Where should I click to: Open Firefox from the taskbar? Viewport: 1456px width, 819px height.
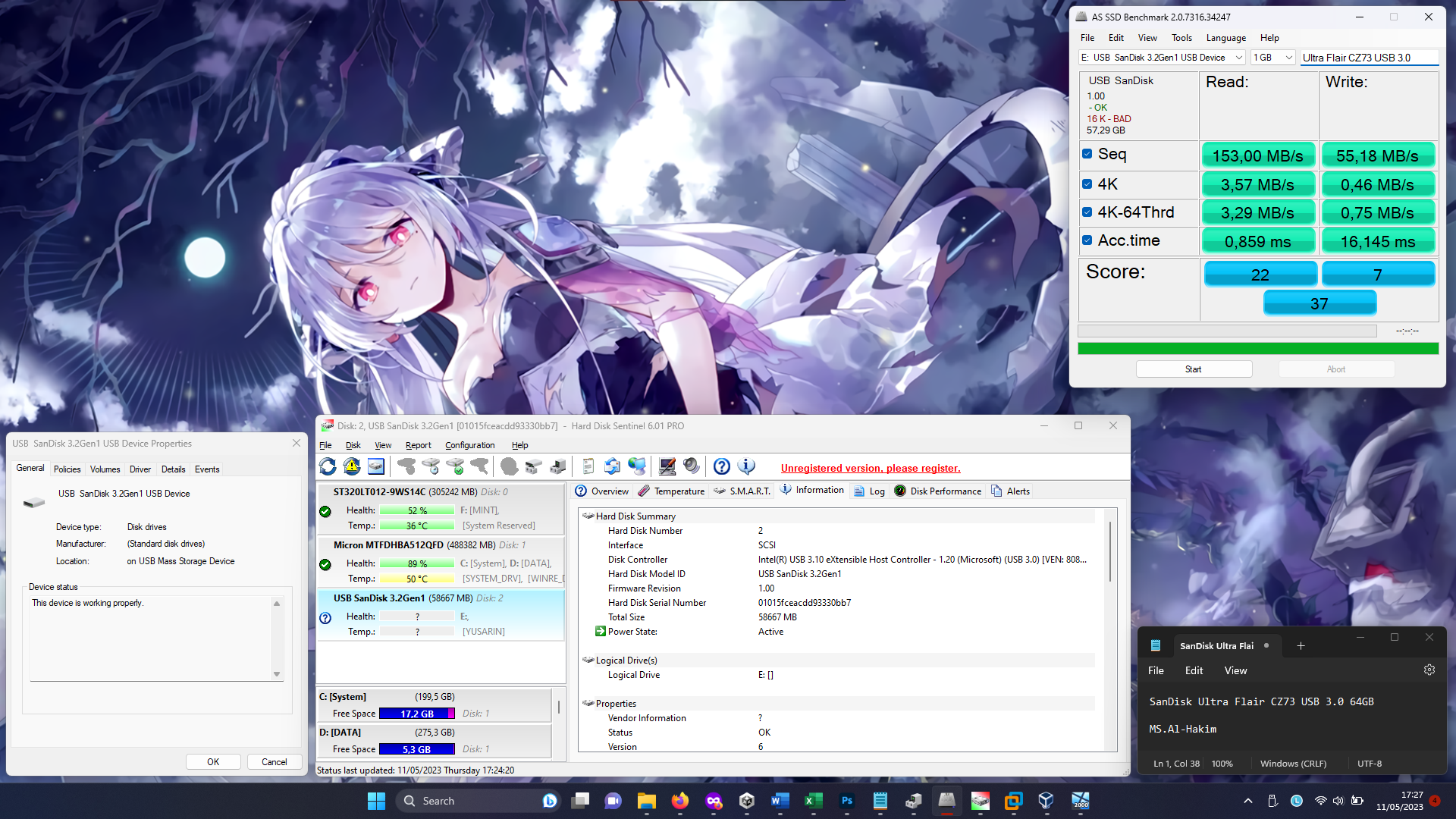pos(680,801)
